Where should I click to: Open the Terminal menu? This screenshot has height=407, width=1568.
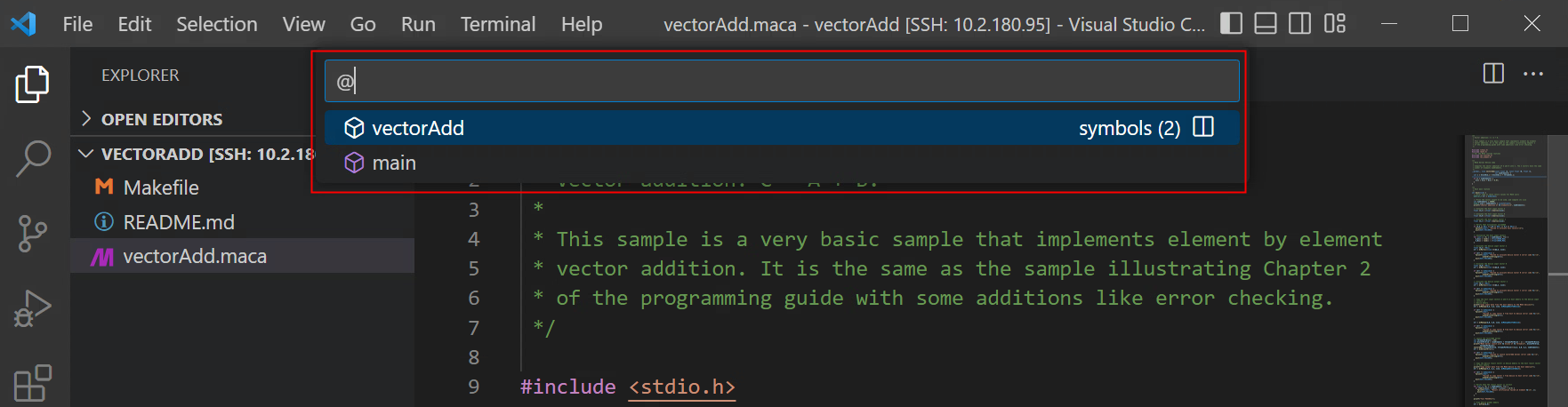click(497, 24)
